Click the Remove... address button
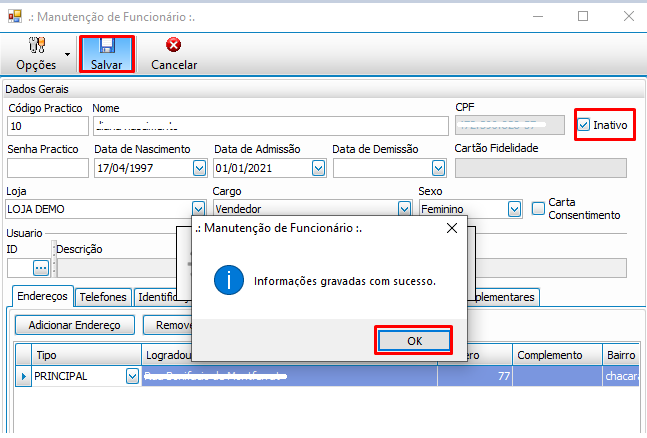Screen dimensions: 647x438 (168, 325)
